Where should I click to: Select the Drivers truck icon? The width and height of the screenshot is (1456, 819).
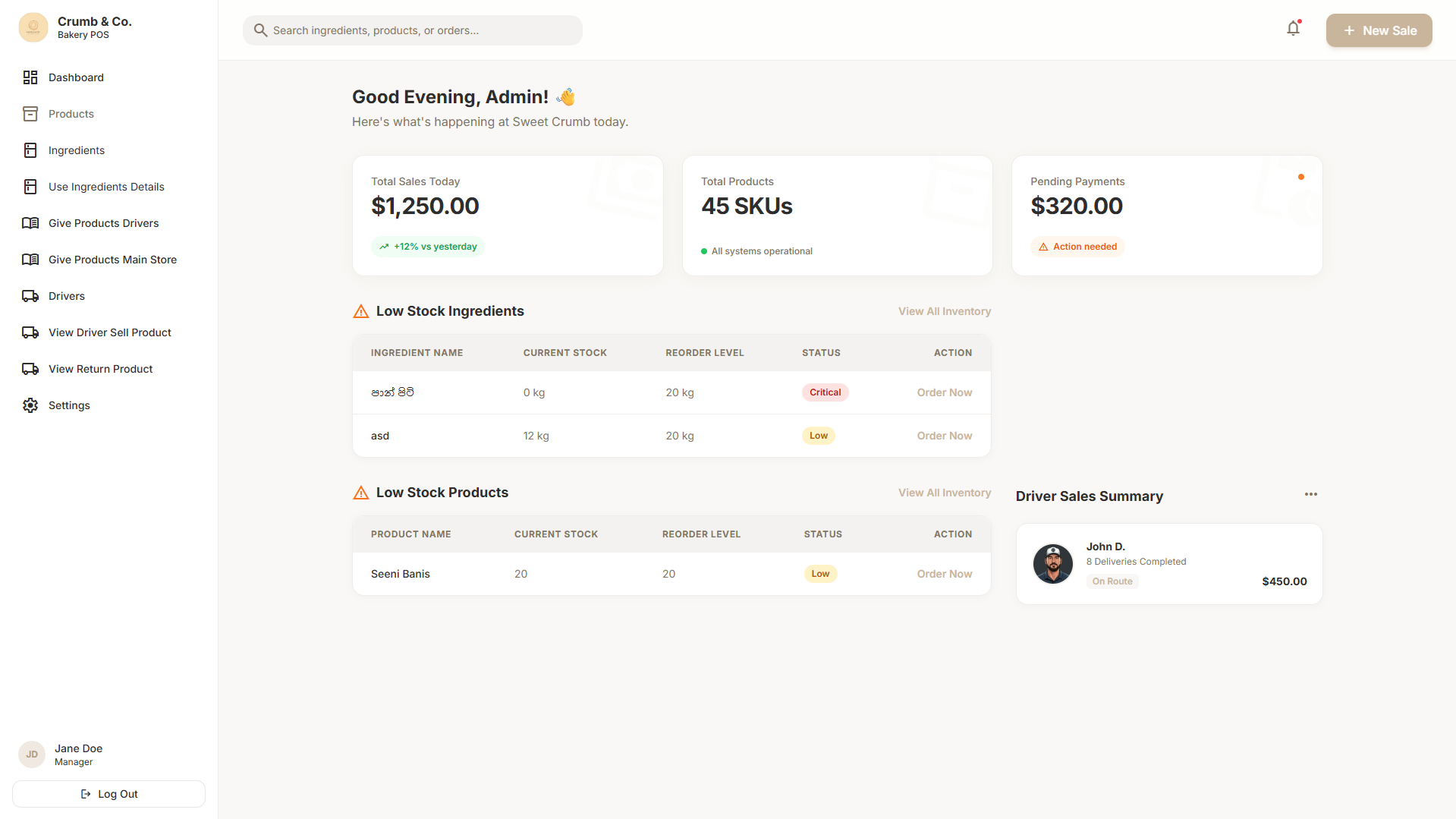click(x=30, y=296)
